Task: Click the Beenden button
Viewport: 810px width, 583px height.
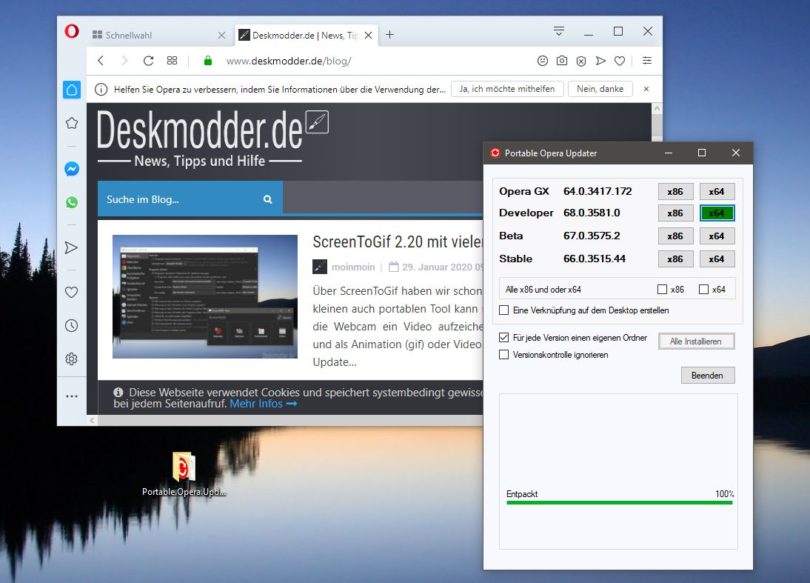Action: pyautogui.click(x=707, y=375)
